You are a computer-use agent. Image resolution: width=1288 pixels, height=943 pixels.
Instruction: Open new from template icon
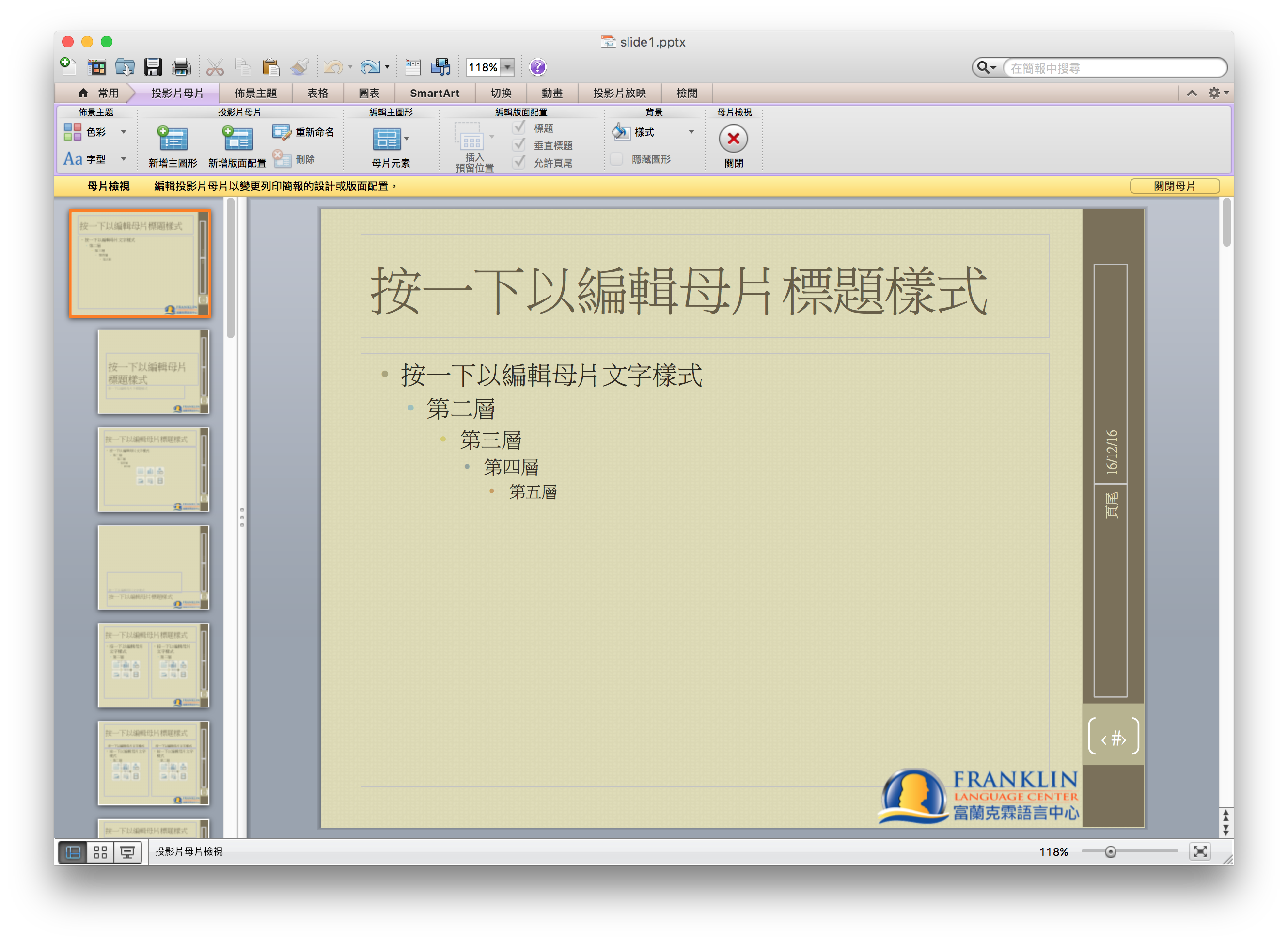96,67
